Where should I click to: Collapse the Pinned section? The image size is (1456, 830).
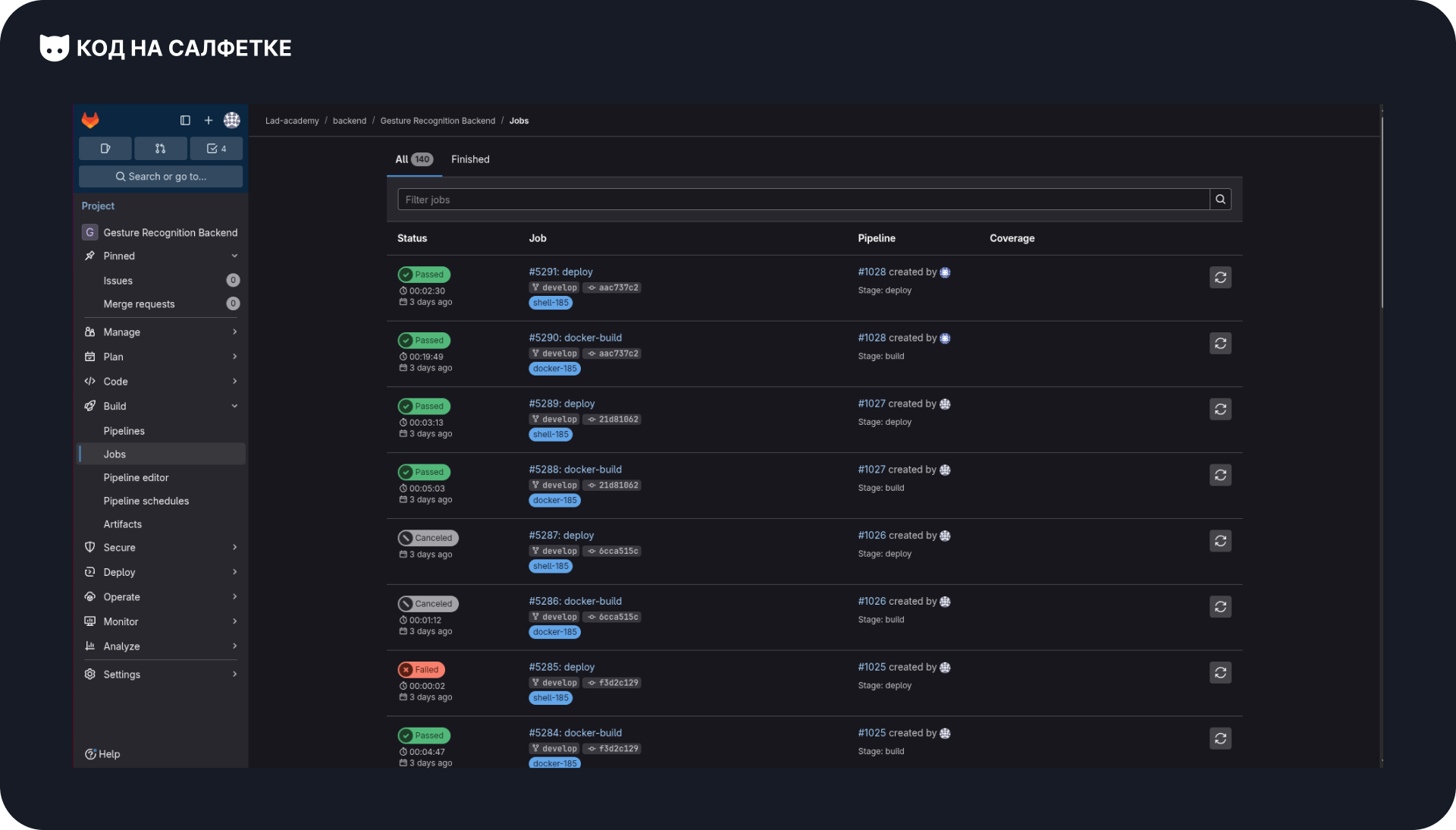pos(234,256)
